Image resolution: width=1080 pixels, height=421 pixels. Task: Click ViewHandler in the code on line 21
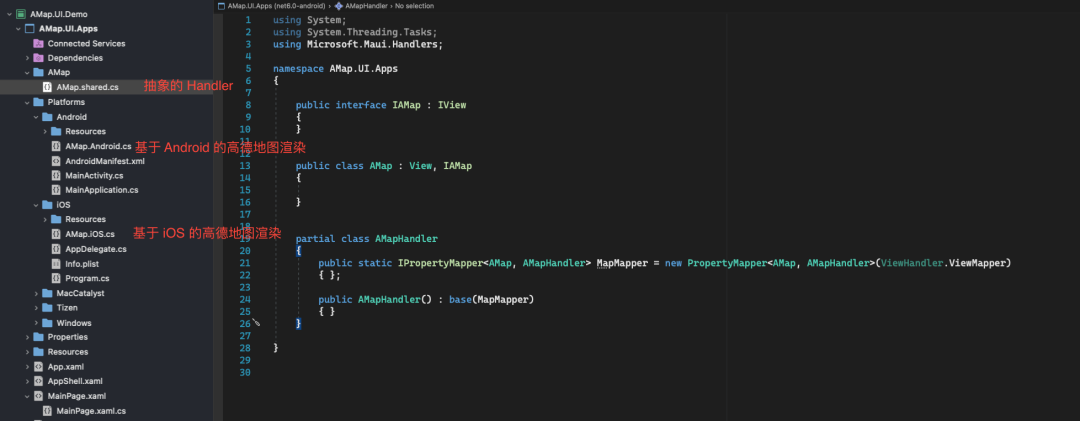pos(912,263)
